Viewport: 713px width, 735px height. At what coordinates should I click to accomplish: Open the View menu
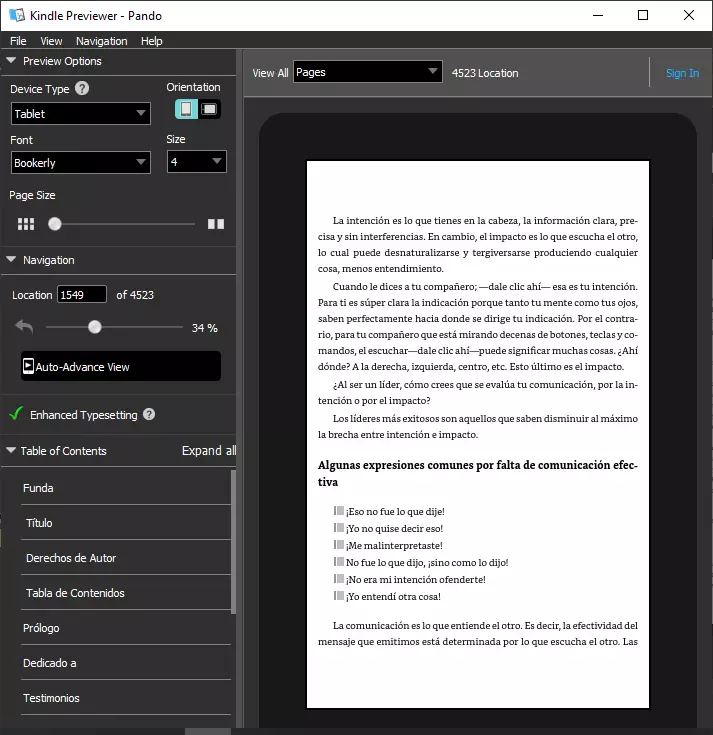tap(51, 41)
